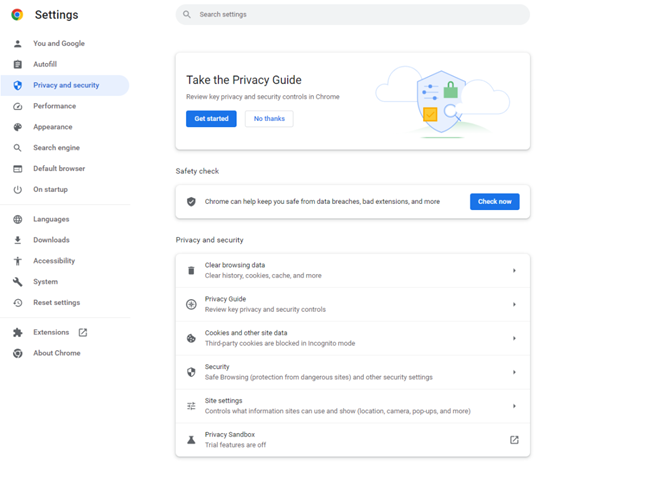Click the Default browser window icon
The width and height of the screenshot is (652, 482).
tap(17, 168)
